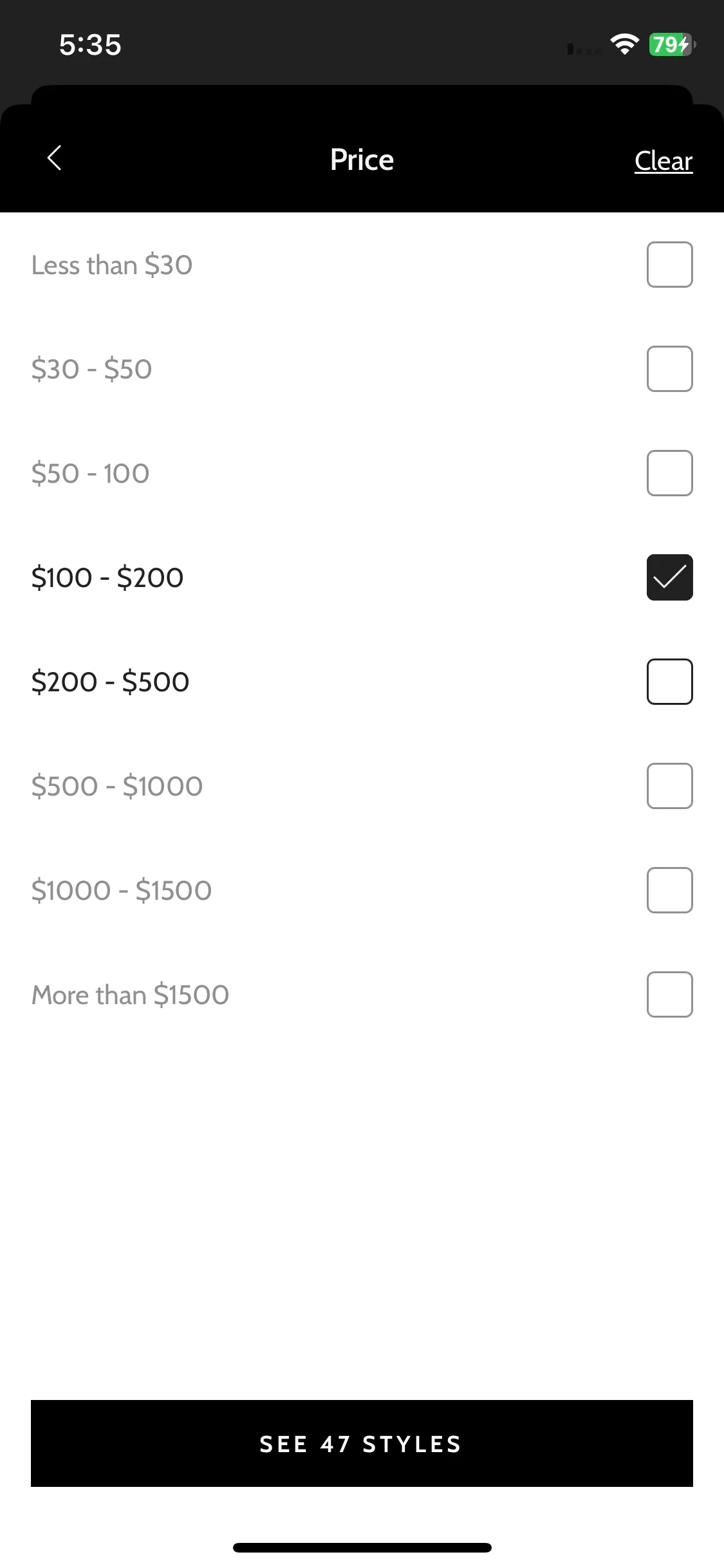Enable the $50 - 100 price checkbox
Image resolution: width=724 pixels, height=1568 pixels.
point(669,473)
